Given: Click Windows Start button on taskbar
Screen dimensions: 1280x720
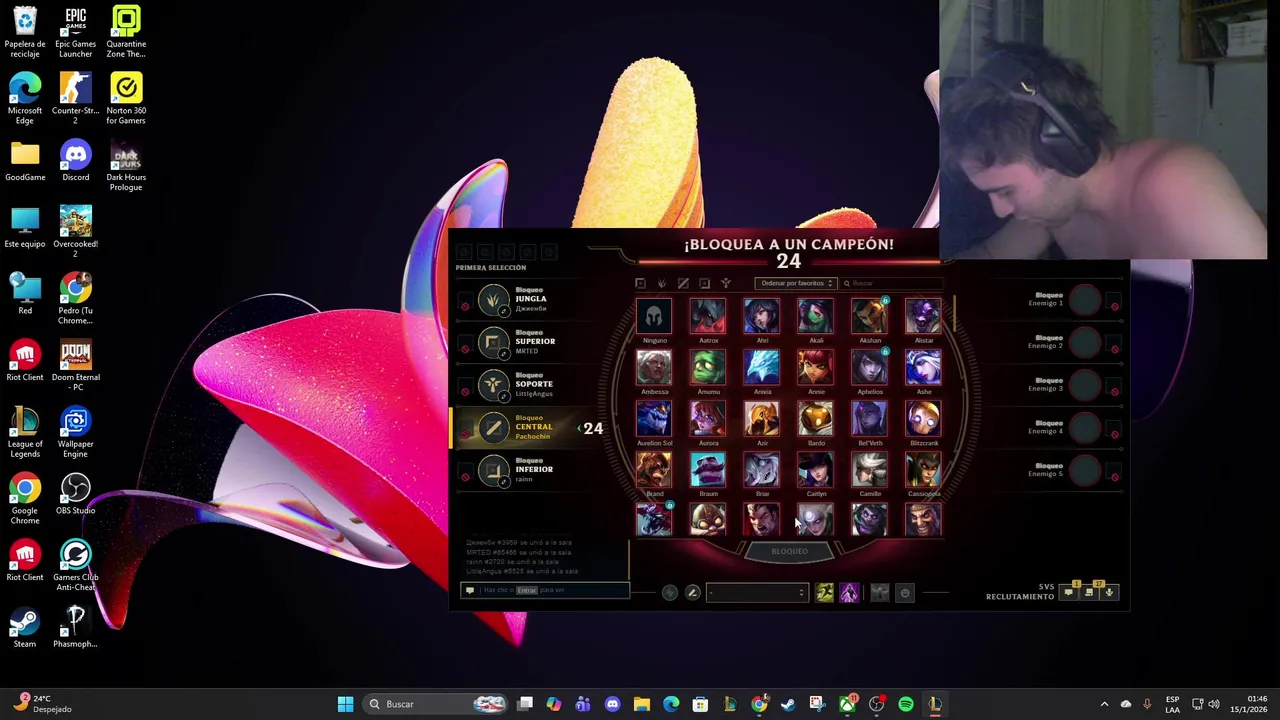Looking at the screenshot, I should tap(345, 704).
